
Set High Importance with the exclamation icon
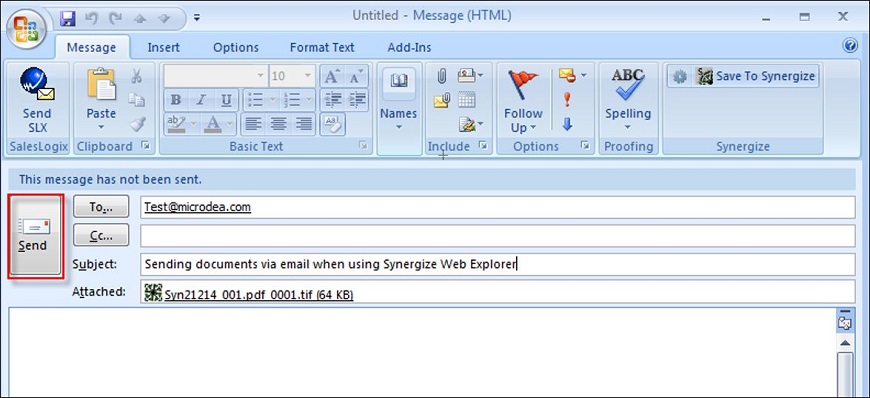[x=566, y=100]
